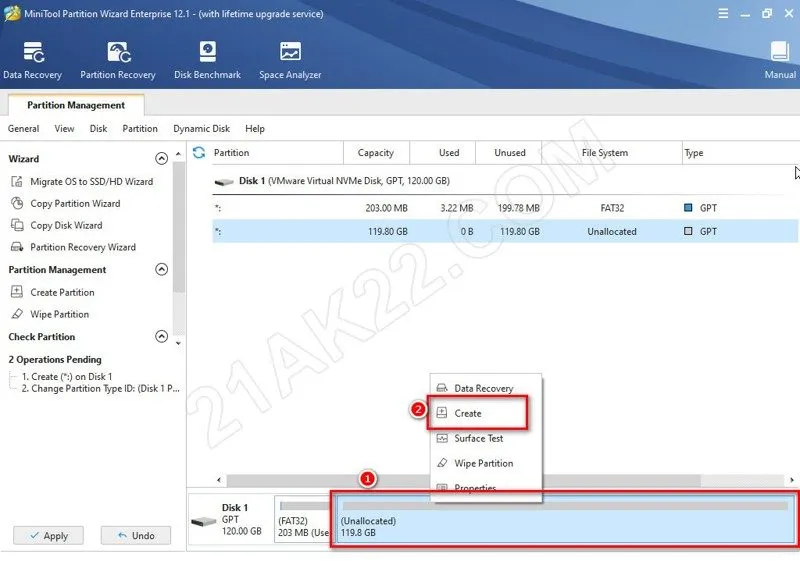
Task: Click horizontal scrollbar left arrow
Action: [219, 480]
